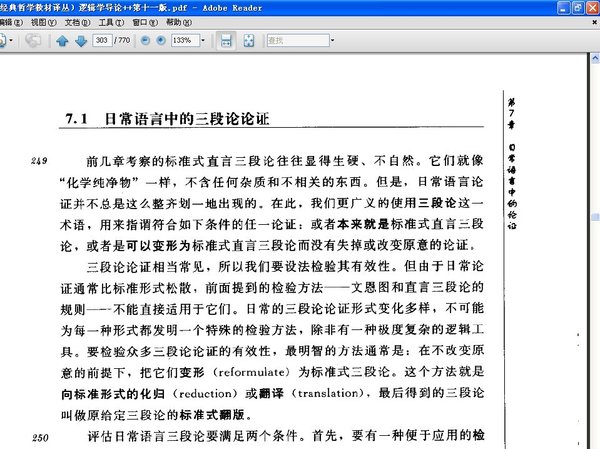Image resolution: width=600 pixels, height=449 pixels.
Task: Click the word reformulate in the text
Action: pos(251,372)
